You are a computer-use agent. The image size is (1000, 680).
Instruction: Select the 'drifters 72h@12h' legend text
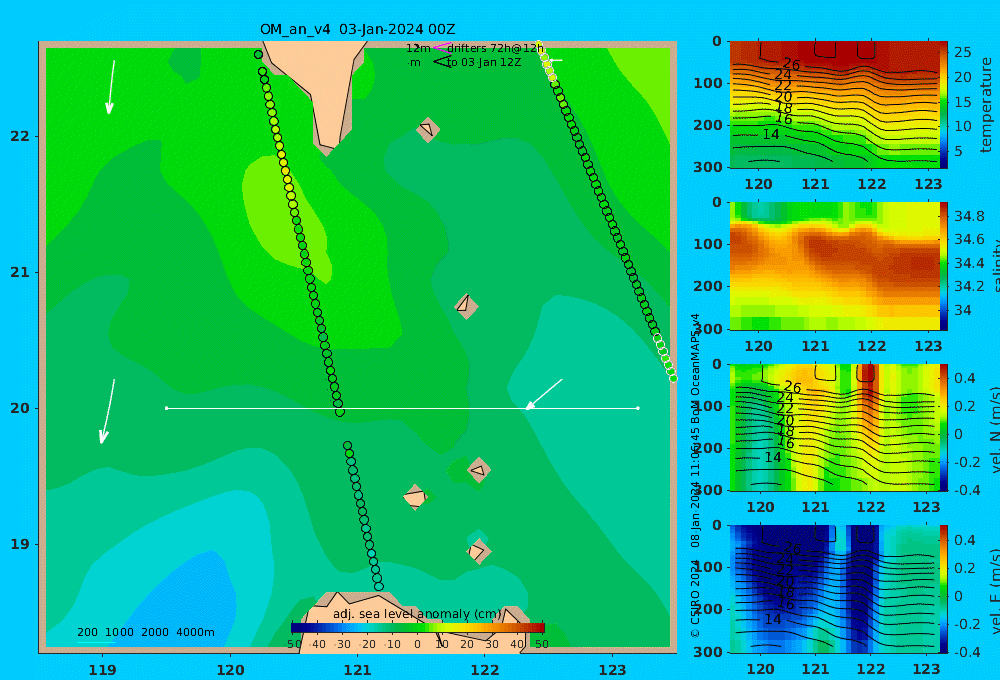496,48
